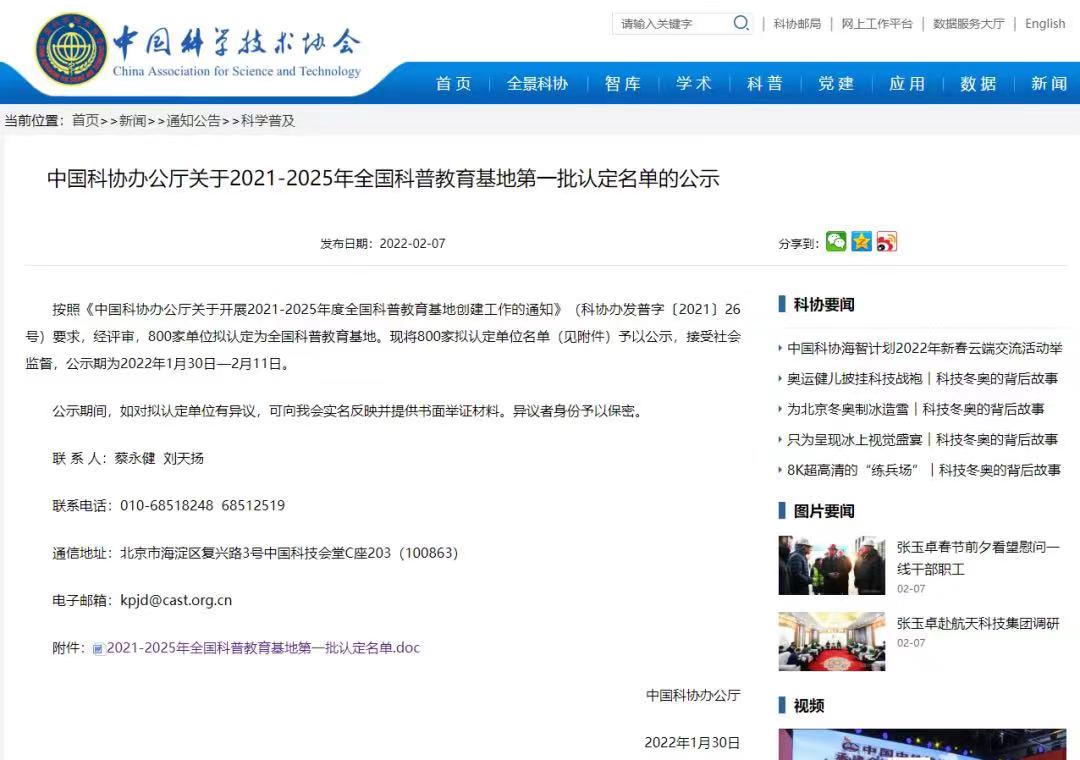This screenshot has width=1080, height=760.
Task: Open headline 张玉卓赴航天科技集团调研
Action: point(977,624)
